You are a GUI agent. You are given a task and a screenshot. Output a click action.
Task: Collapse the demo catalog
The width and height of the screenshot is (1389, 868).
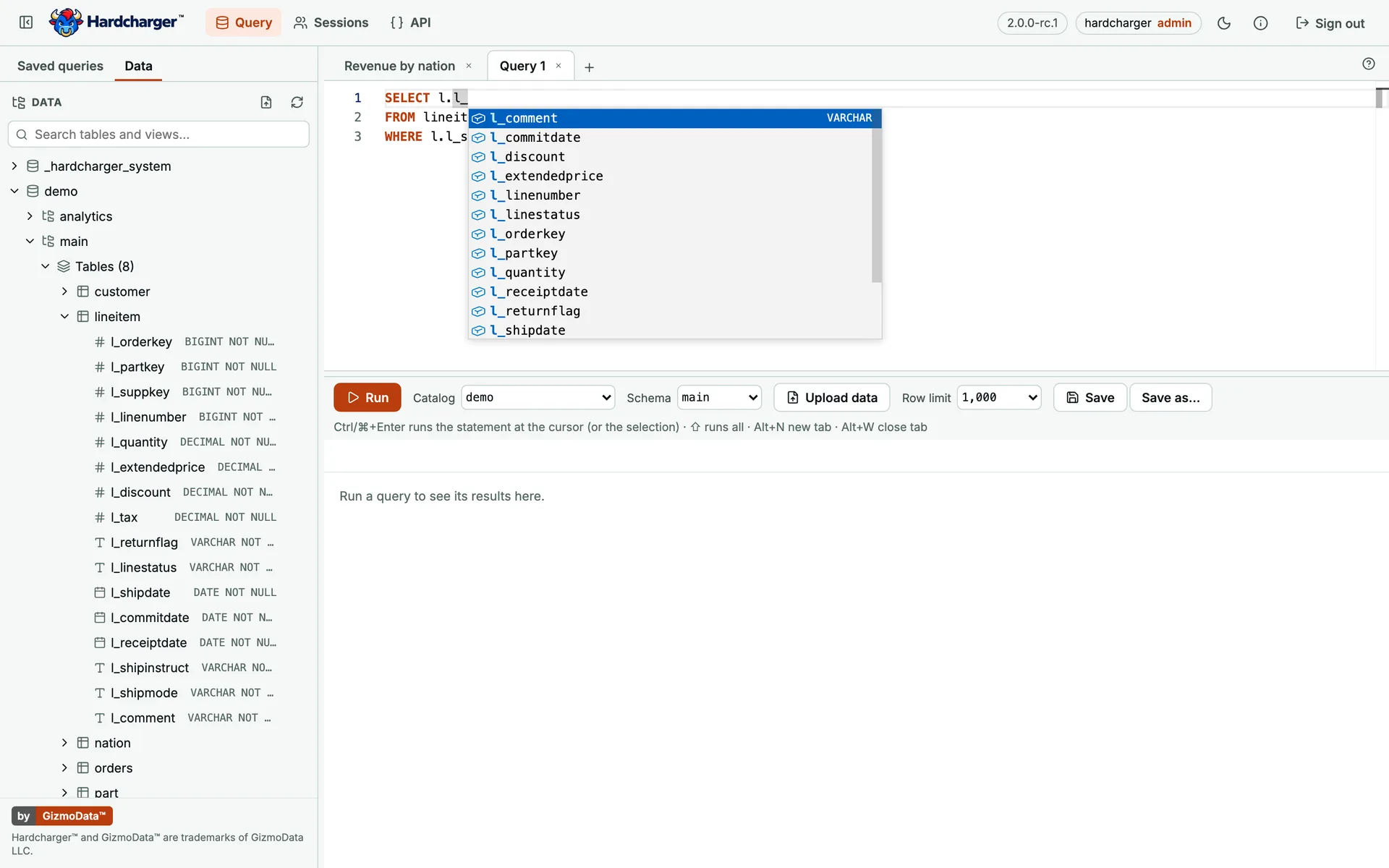pos(14,191)
